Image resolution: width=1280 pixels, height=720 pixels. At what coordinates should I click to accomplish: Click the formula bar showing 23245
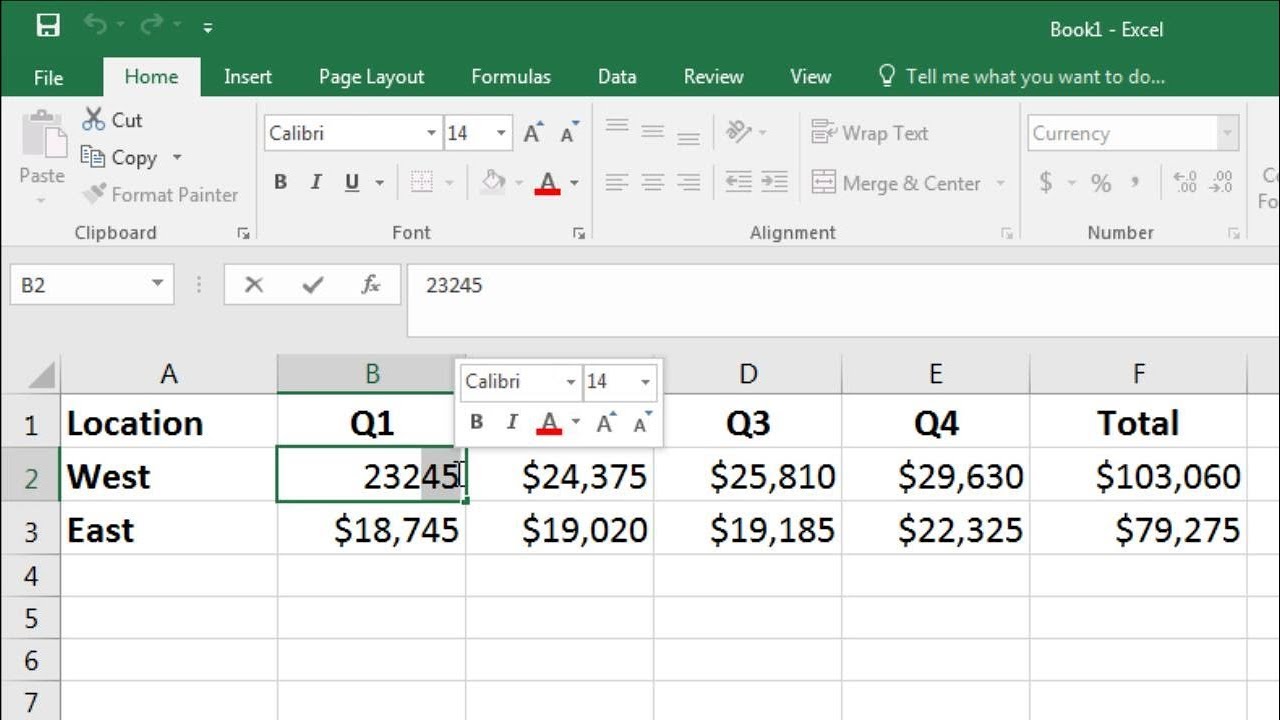coord(843,300)
